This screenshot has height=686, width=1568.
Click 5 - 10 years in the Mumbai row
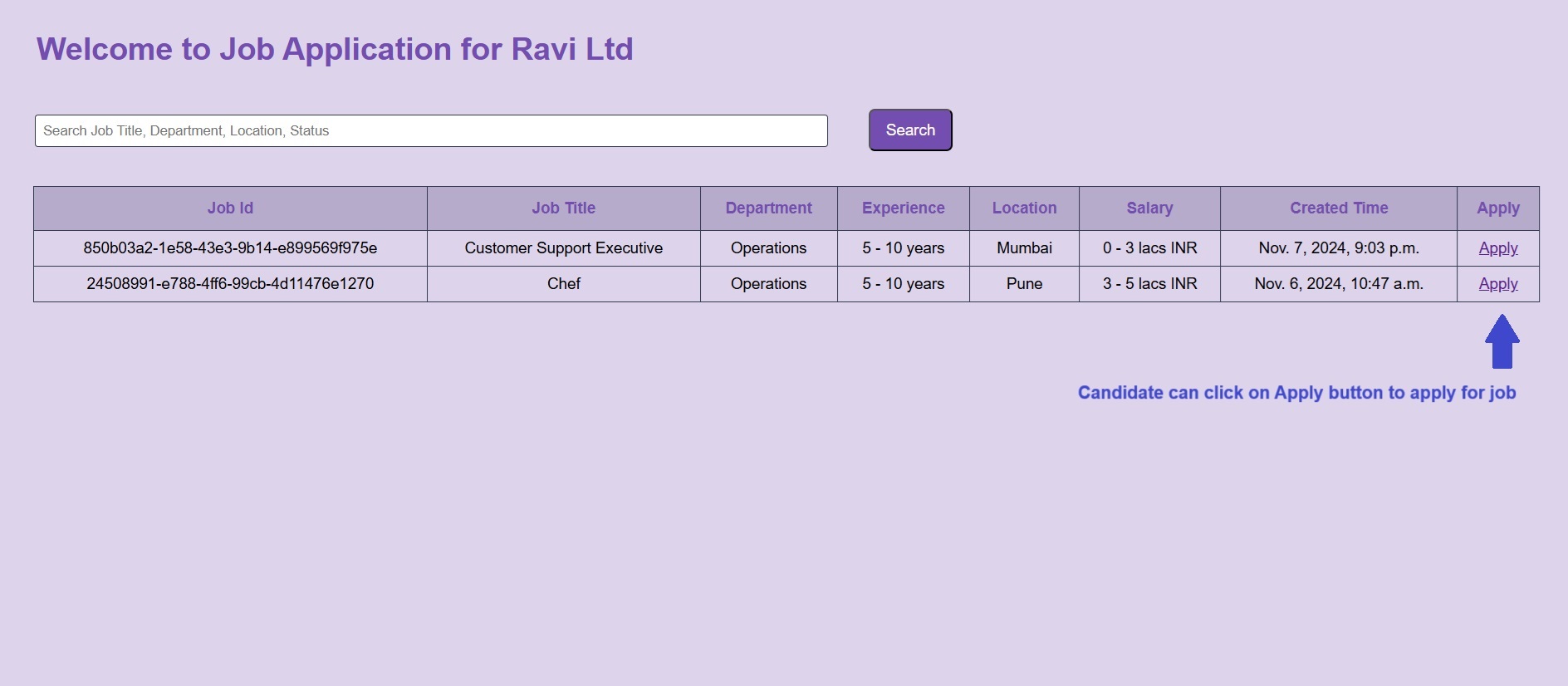[x=903, y=247]
